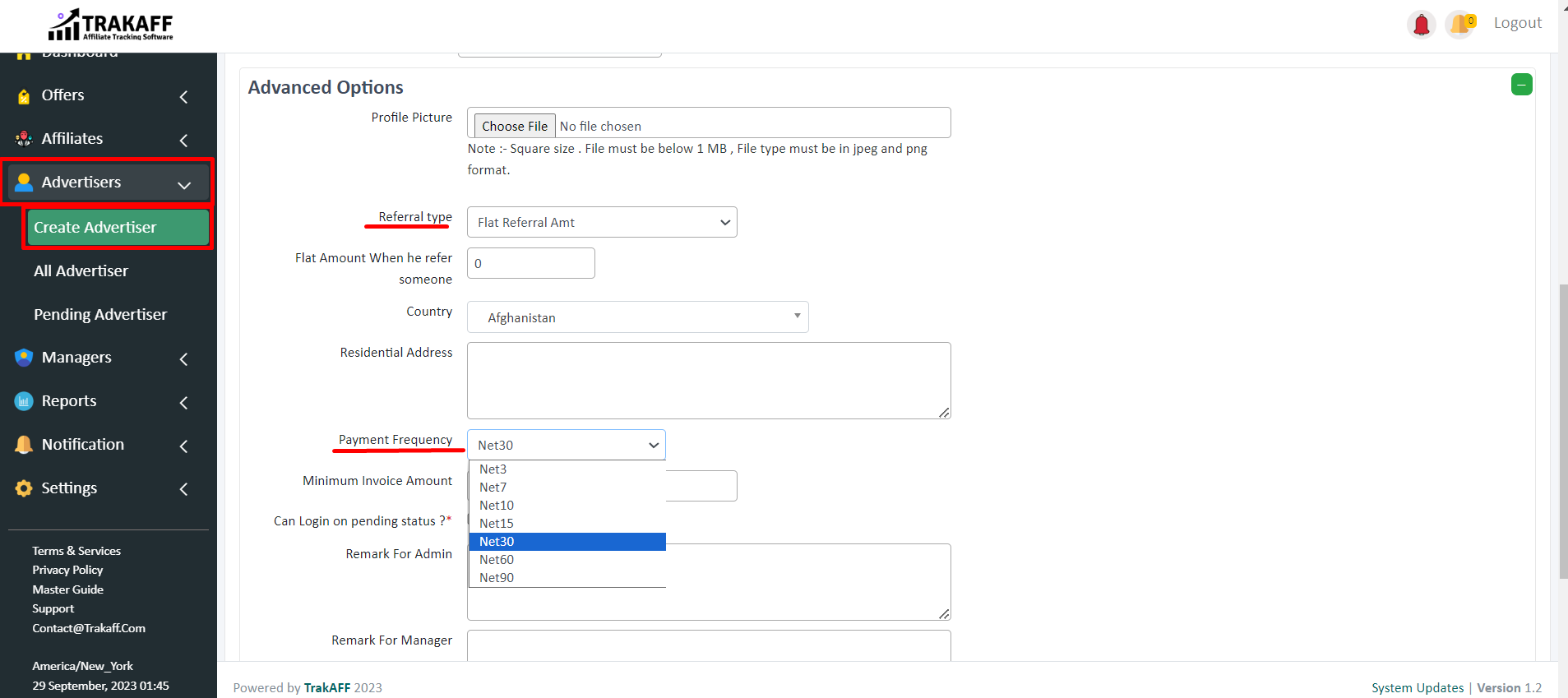Click the Flat Amount input field

(531, 263)
